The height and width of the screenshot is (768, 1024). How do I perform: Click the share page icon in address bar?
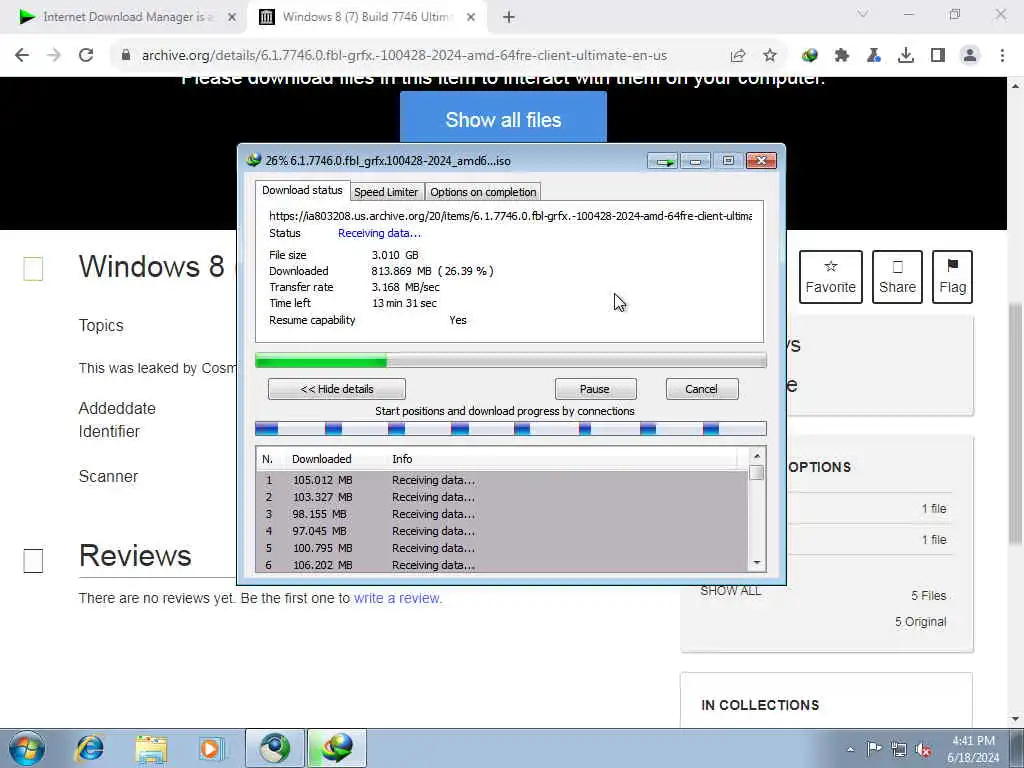[738, 56]
